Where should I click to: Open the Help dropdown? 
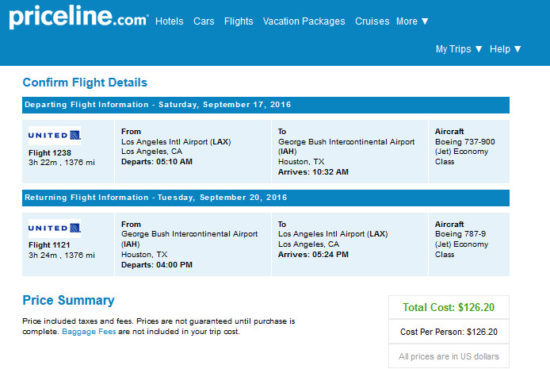(505, 49)
